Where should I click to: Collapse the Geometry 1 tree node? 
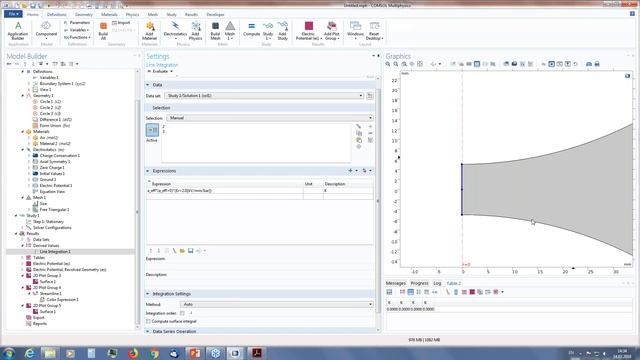coord(23,96)
